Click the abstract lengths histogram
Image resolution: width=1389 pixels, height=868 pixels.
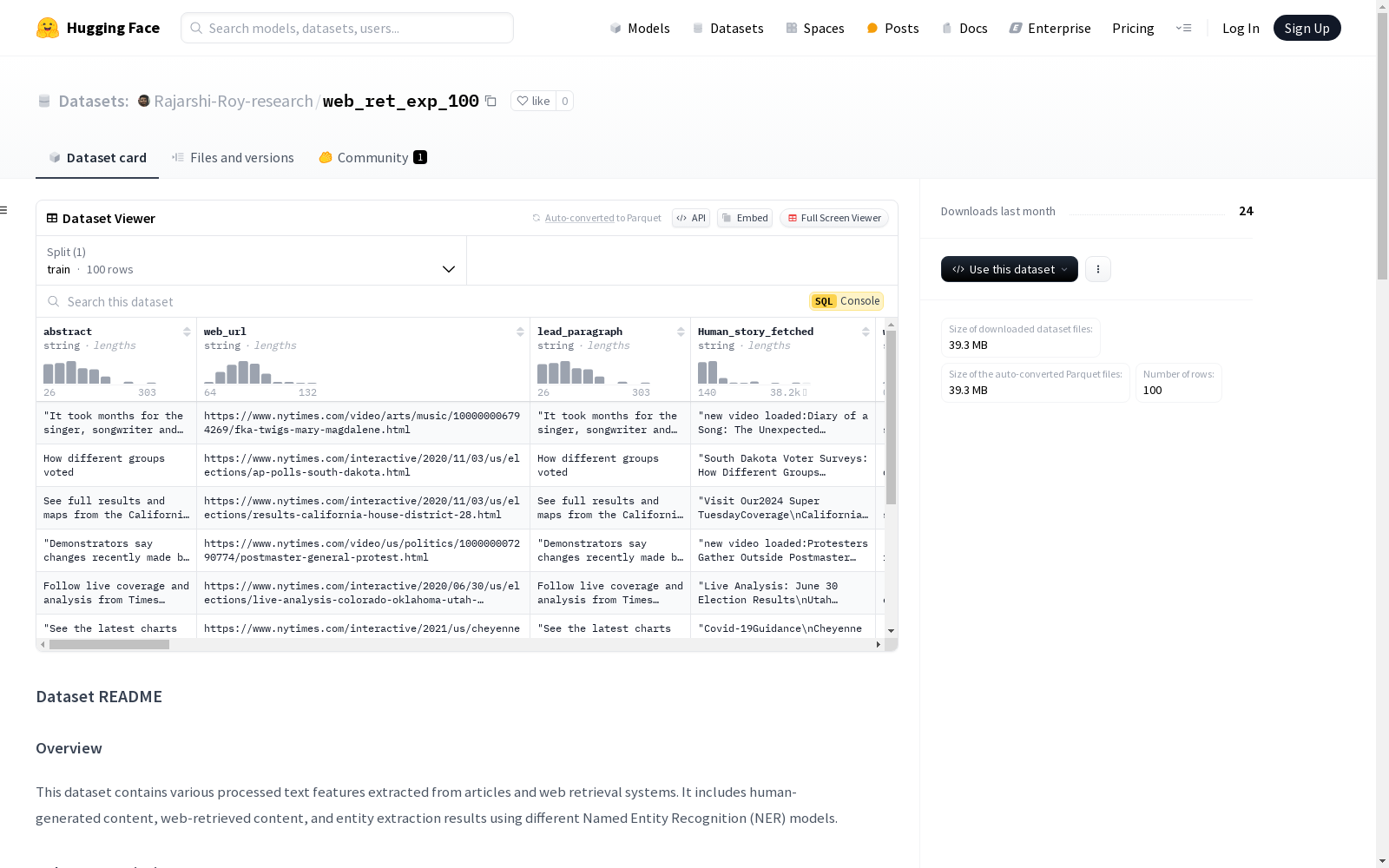(100, 372)
